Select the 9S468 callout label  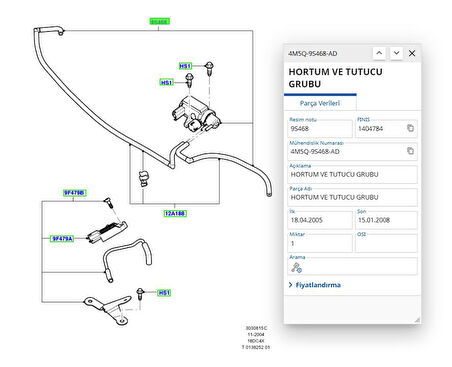click(159, 22)
